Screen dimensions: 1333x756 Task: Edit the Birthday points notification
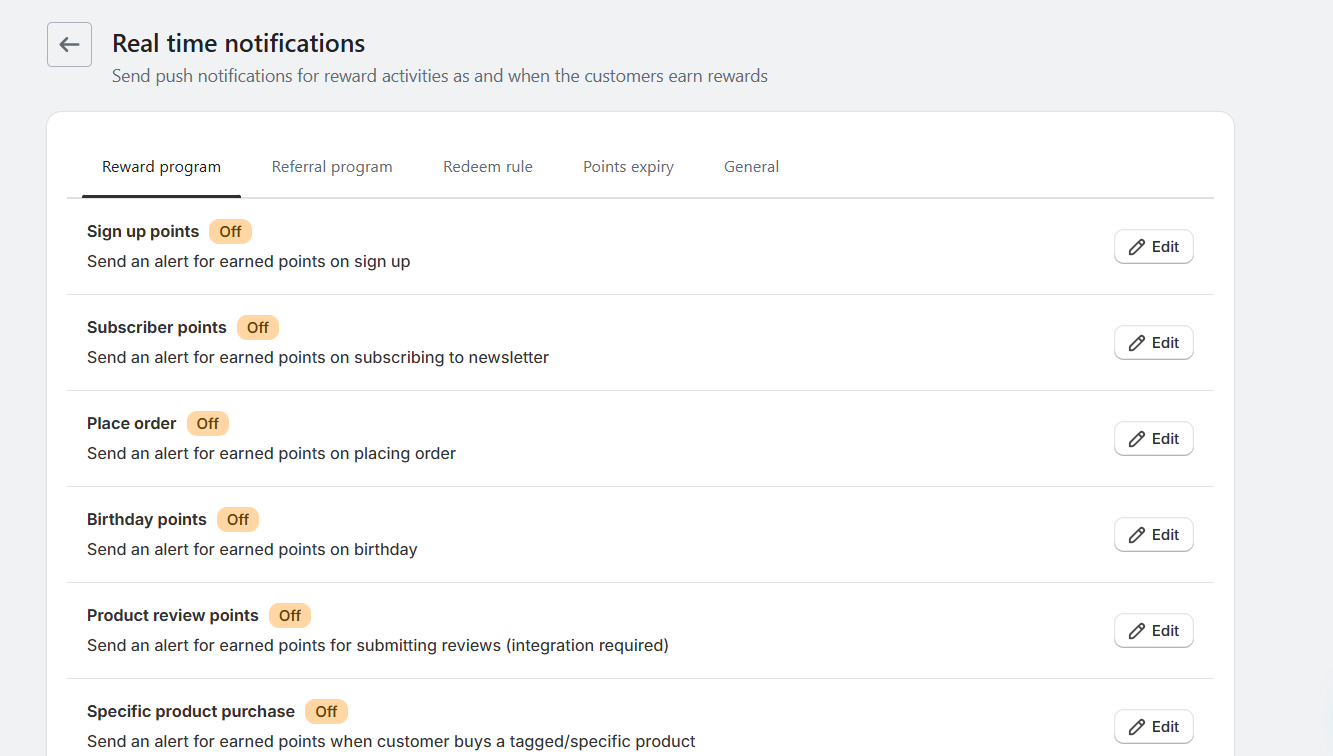(x=1153, y=535)
